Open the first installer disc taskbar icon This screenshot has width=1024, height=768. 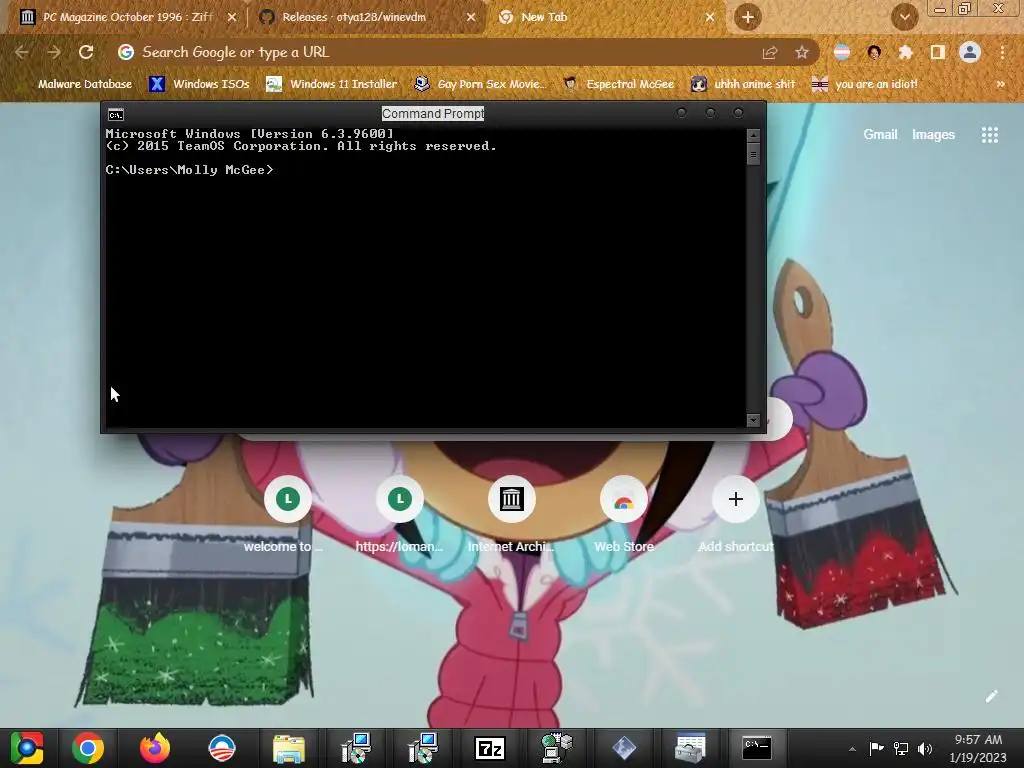click(x=356, y=748)
